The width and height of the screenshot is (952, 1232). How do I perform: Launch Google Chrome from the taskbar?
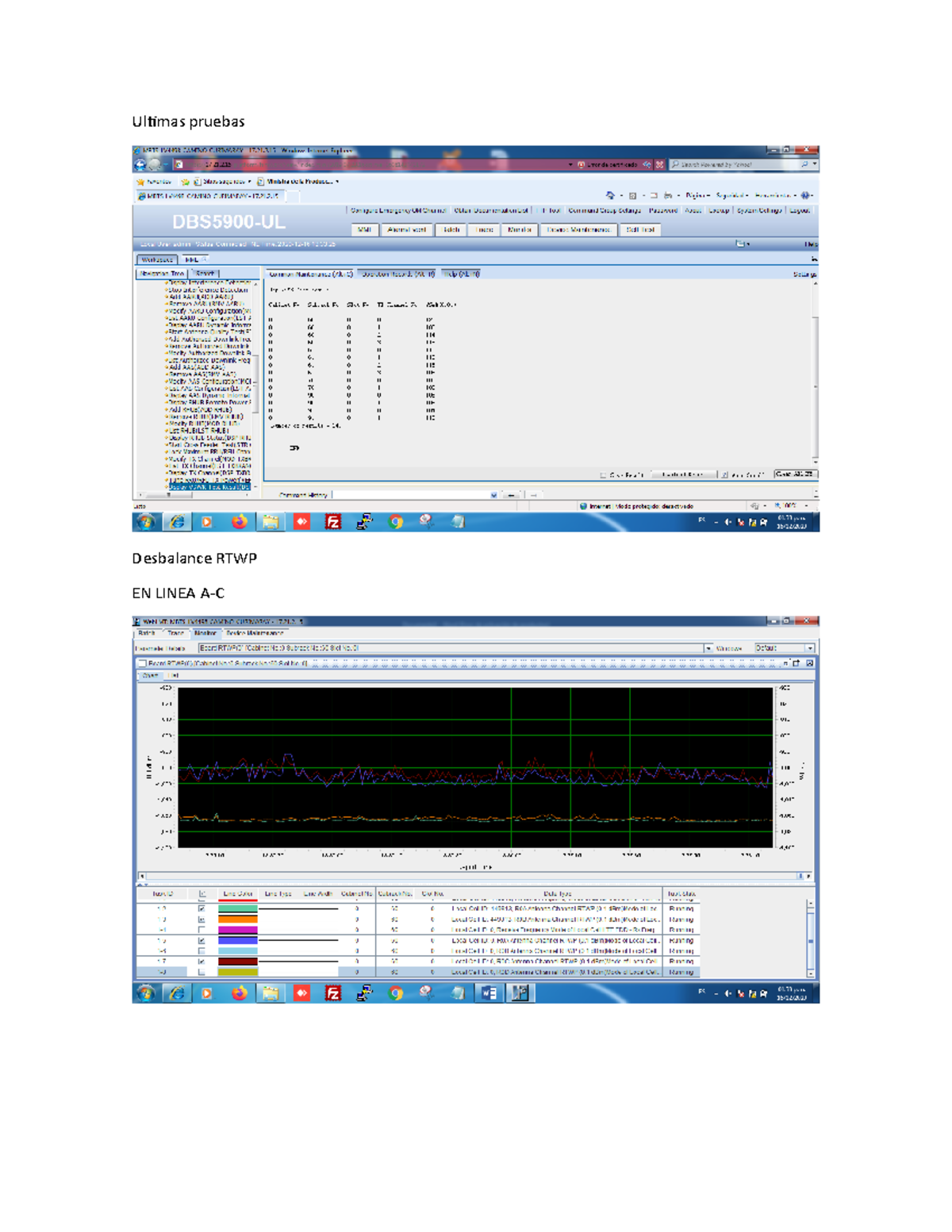(394, 523)
